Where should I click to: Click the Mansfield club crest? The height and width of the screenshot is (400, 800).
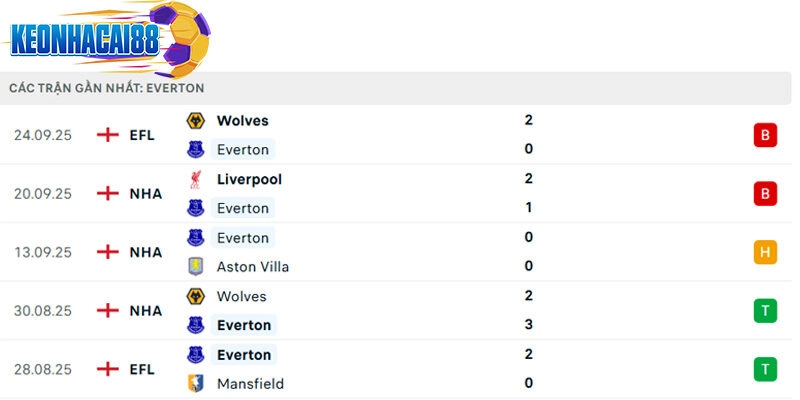(196, 384)
